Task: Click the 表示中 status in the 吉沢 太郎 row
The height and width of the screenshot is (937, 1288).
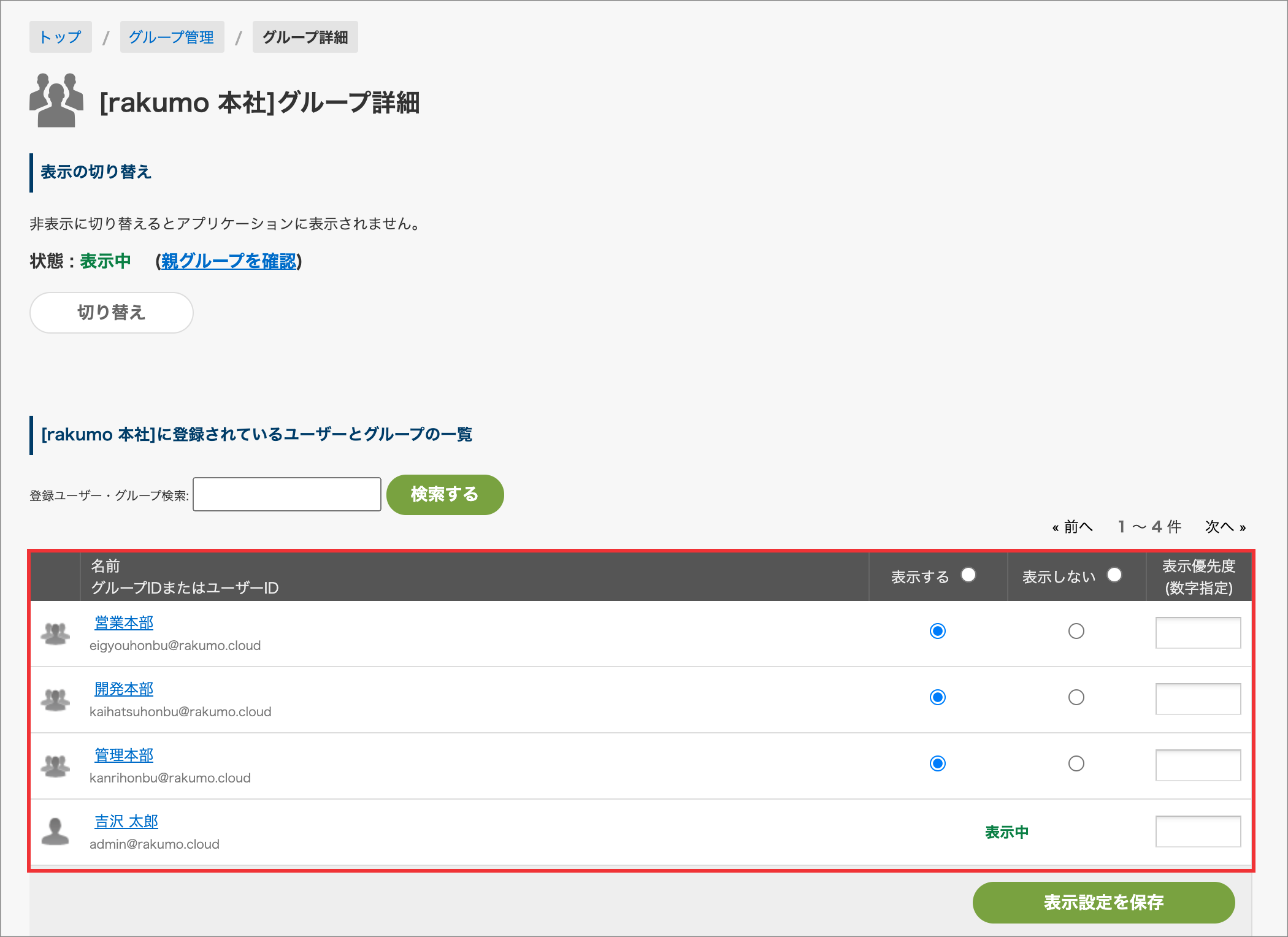Action: point(1007,832)
